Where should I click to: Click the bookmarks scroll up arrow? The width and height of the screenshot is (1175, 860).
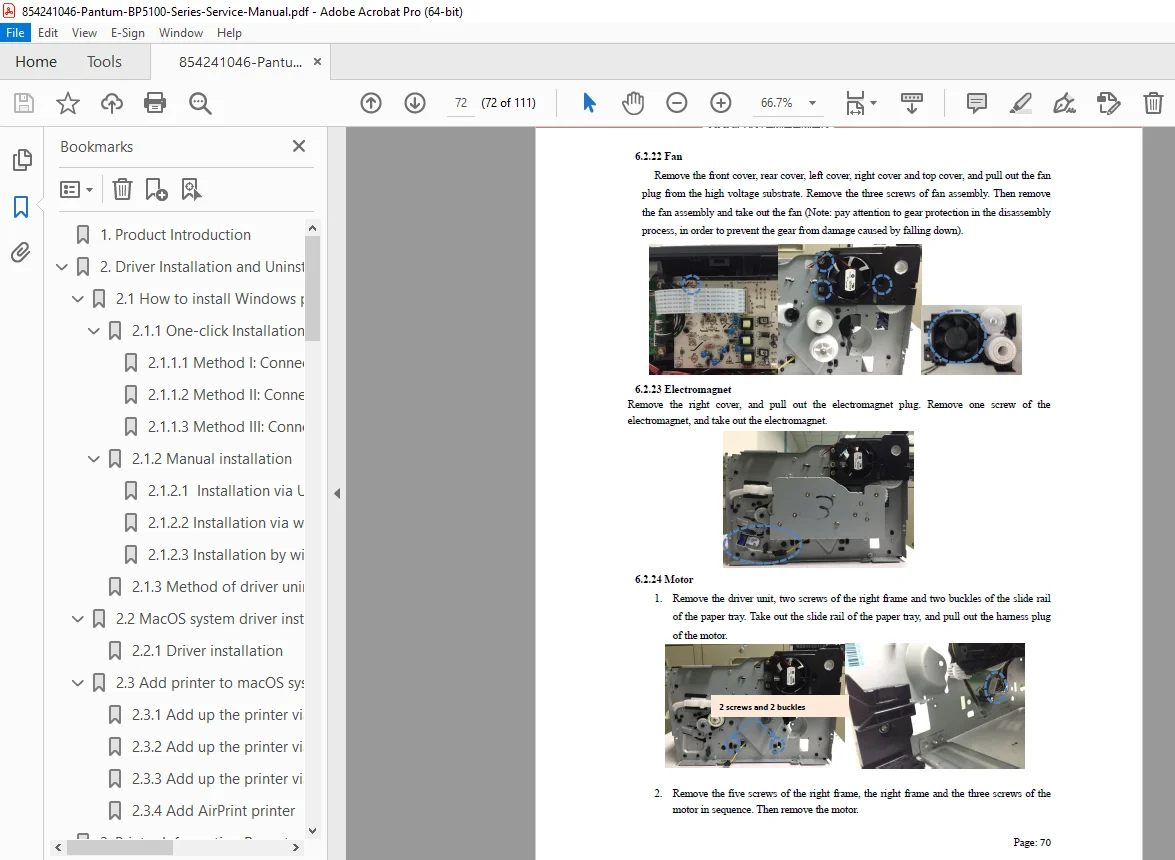pos(312,228)
